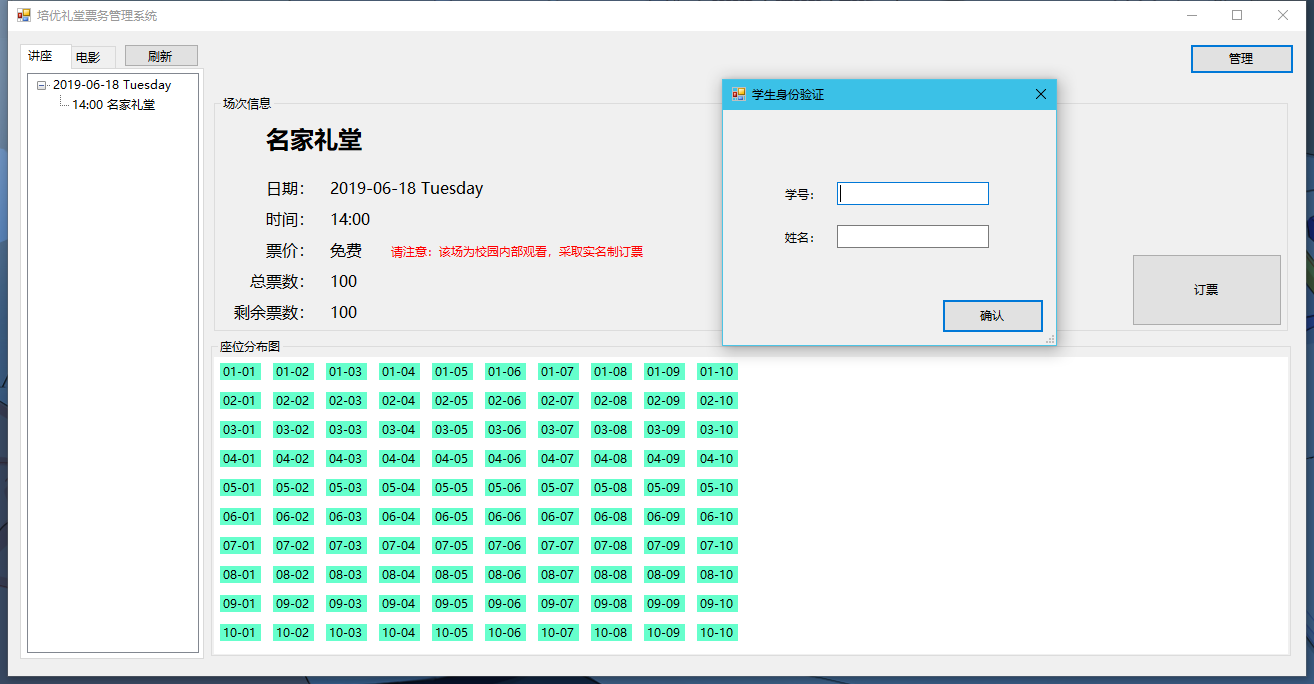This screenshot has width=1314, height=684.
Task: Maximize the main application window
Action: pos(1237,15)
